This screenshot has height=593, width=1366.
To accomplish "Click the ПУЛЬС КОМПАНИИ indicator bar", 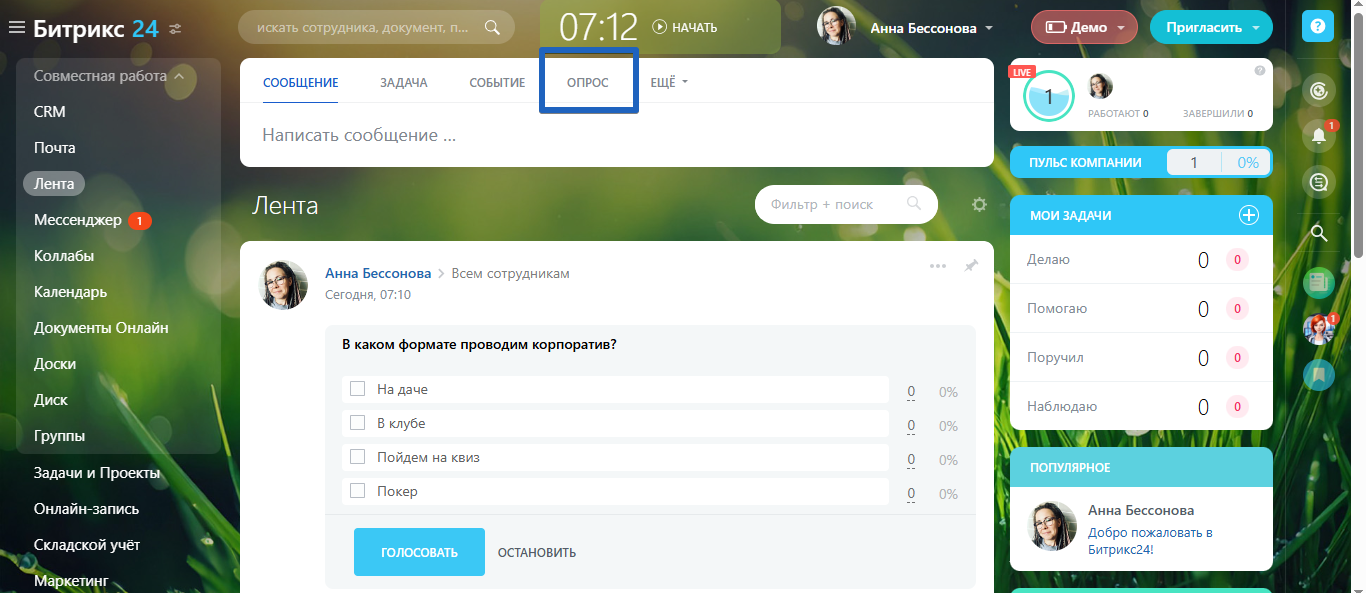I will click(x=1142, y=162).
